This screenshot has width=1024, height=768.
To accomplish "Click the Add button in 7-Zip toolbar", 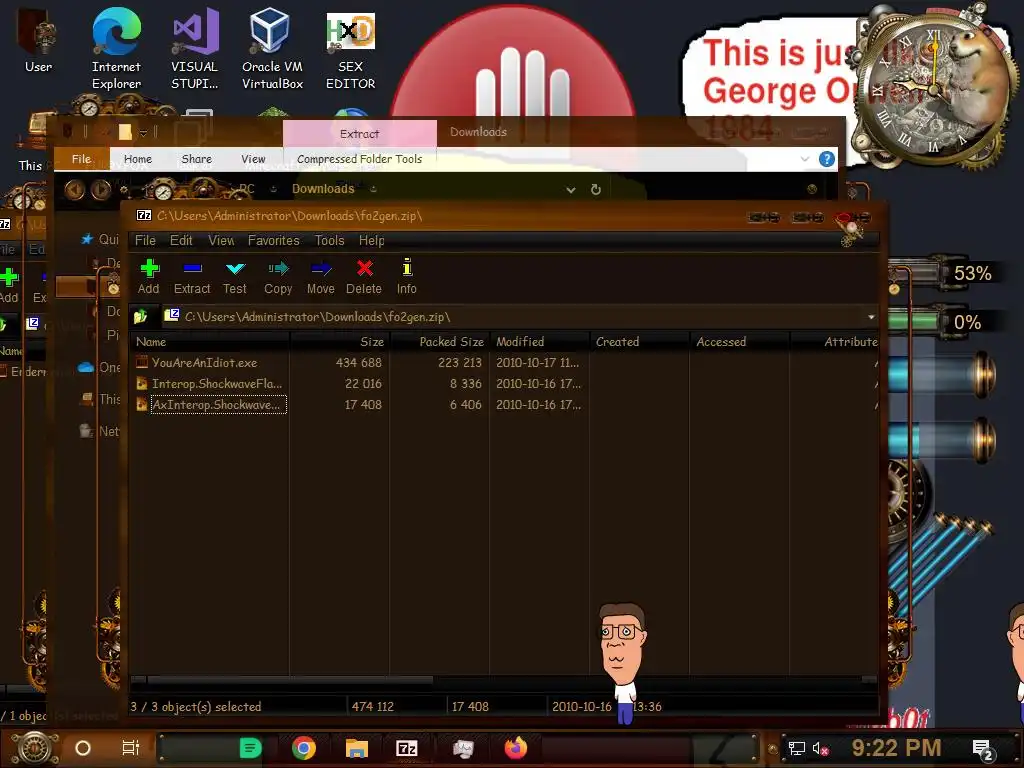I will pos(149,277).
